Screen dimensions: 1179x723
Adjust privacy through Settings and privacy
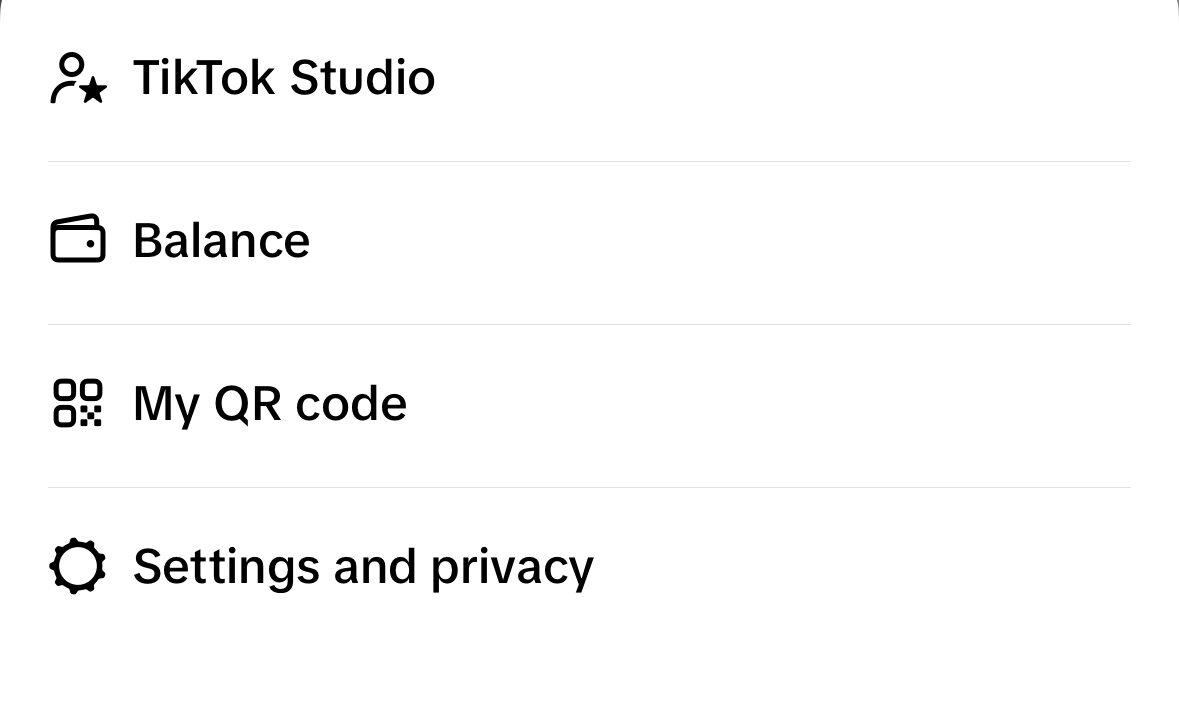click(x=362, y=566)
